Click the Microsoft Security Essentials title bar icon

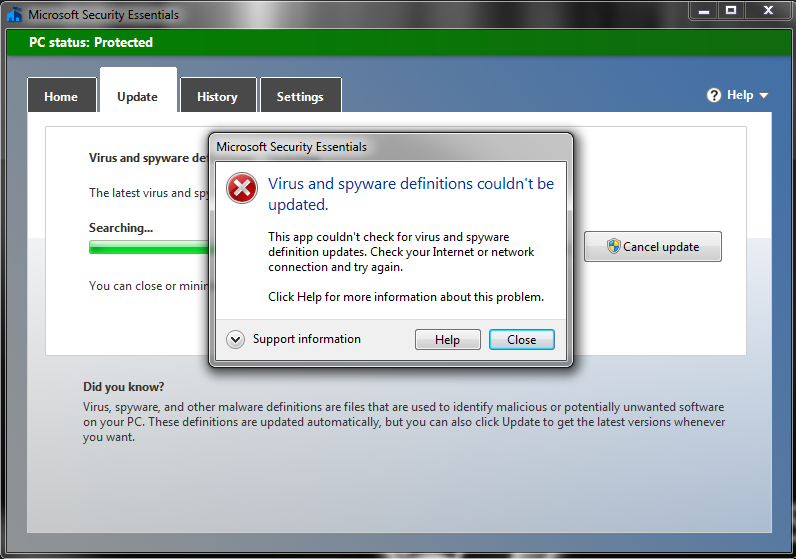coord(14,14)
